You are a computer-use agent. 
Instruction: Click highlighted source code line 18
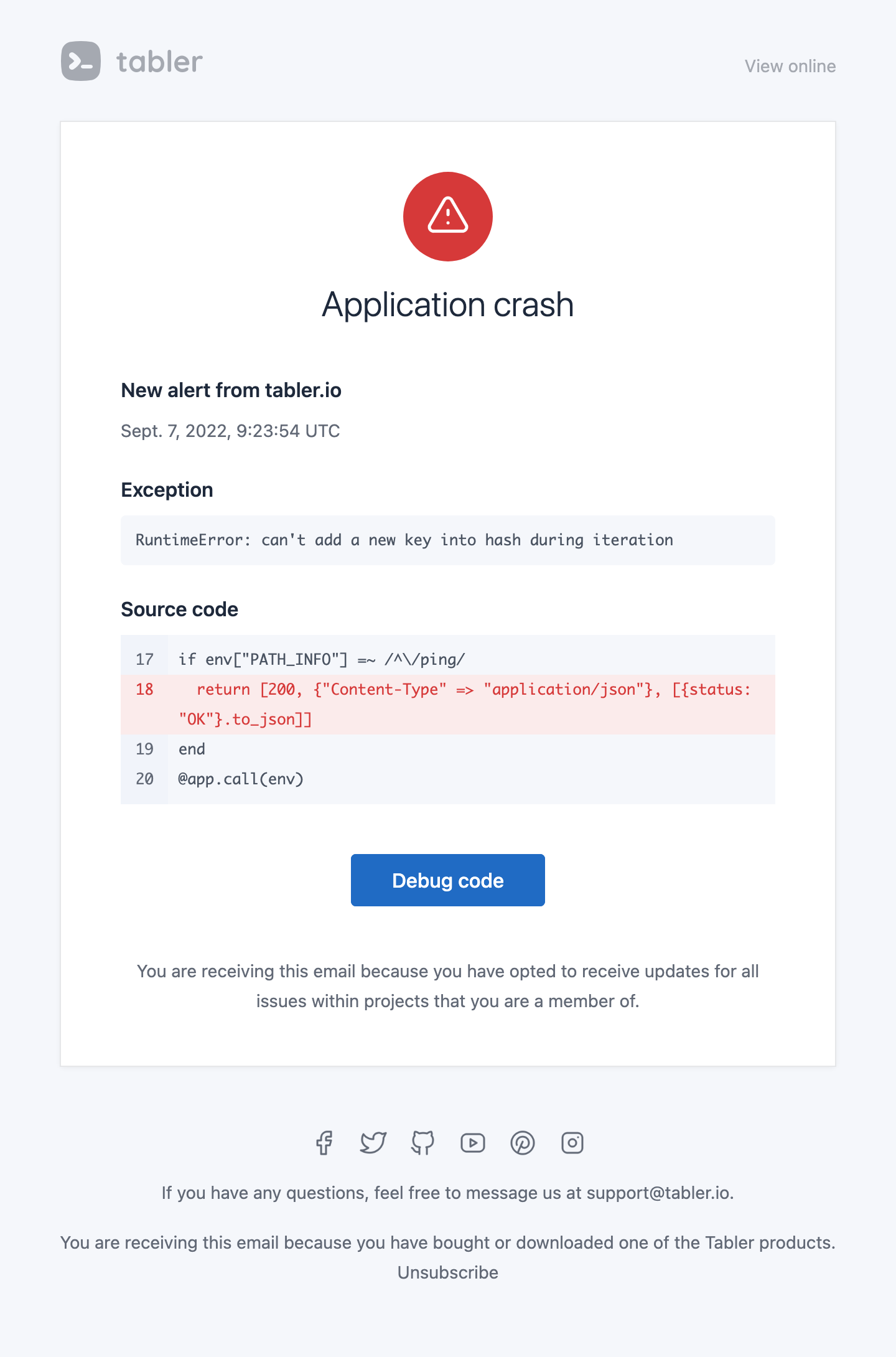pos(448,705)
